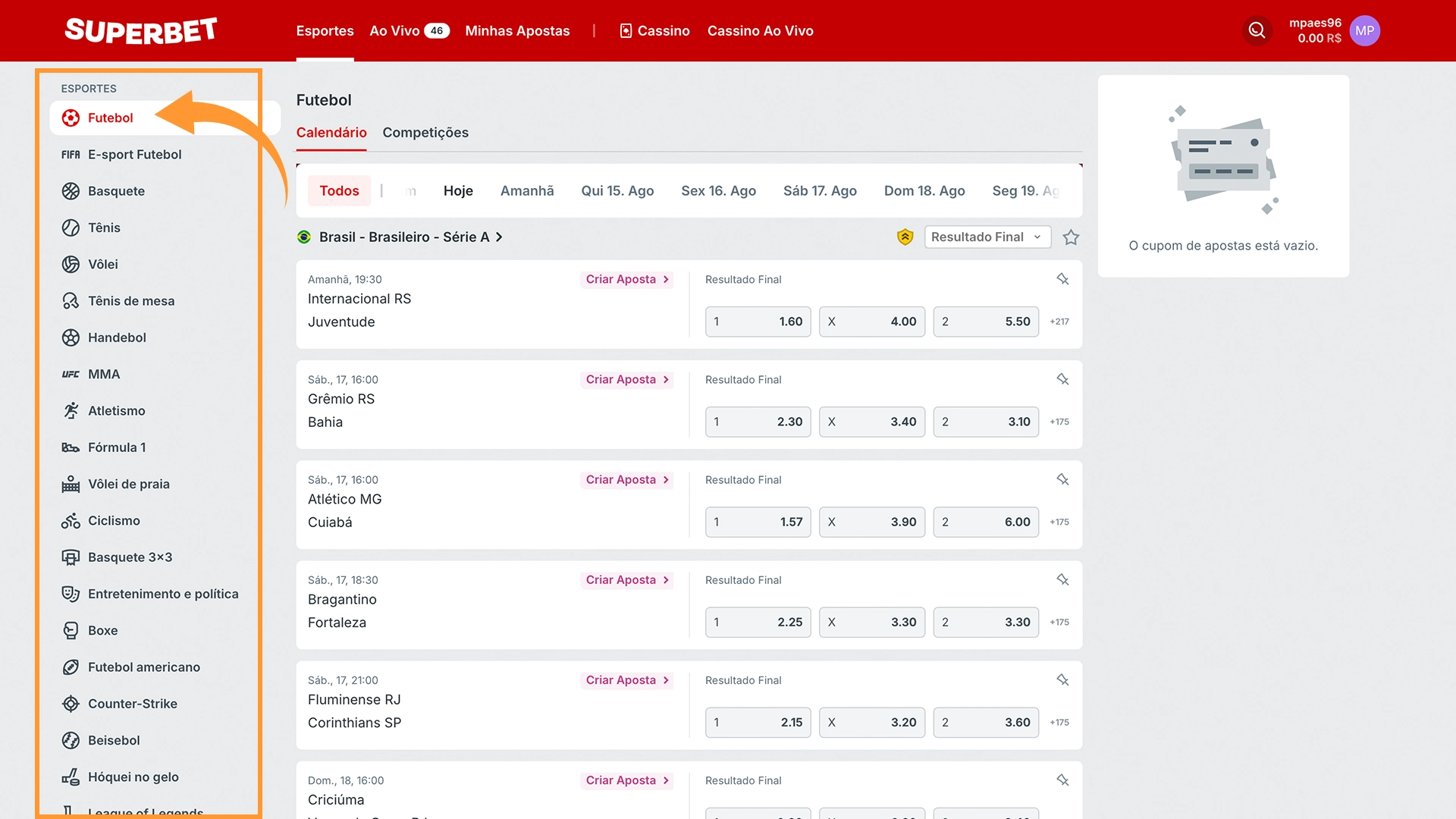Switch to the Competições tab
The image size is (1456, 819).
tap(425, 133)
